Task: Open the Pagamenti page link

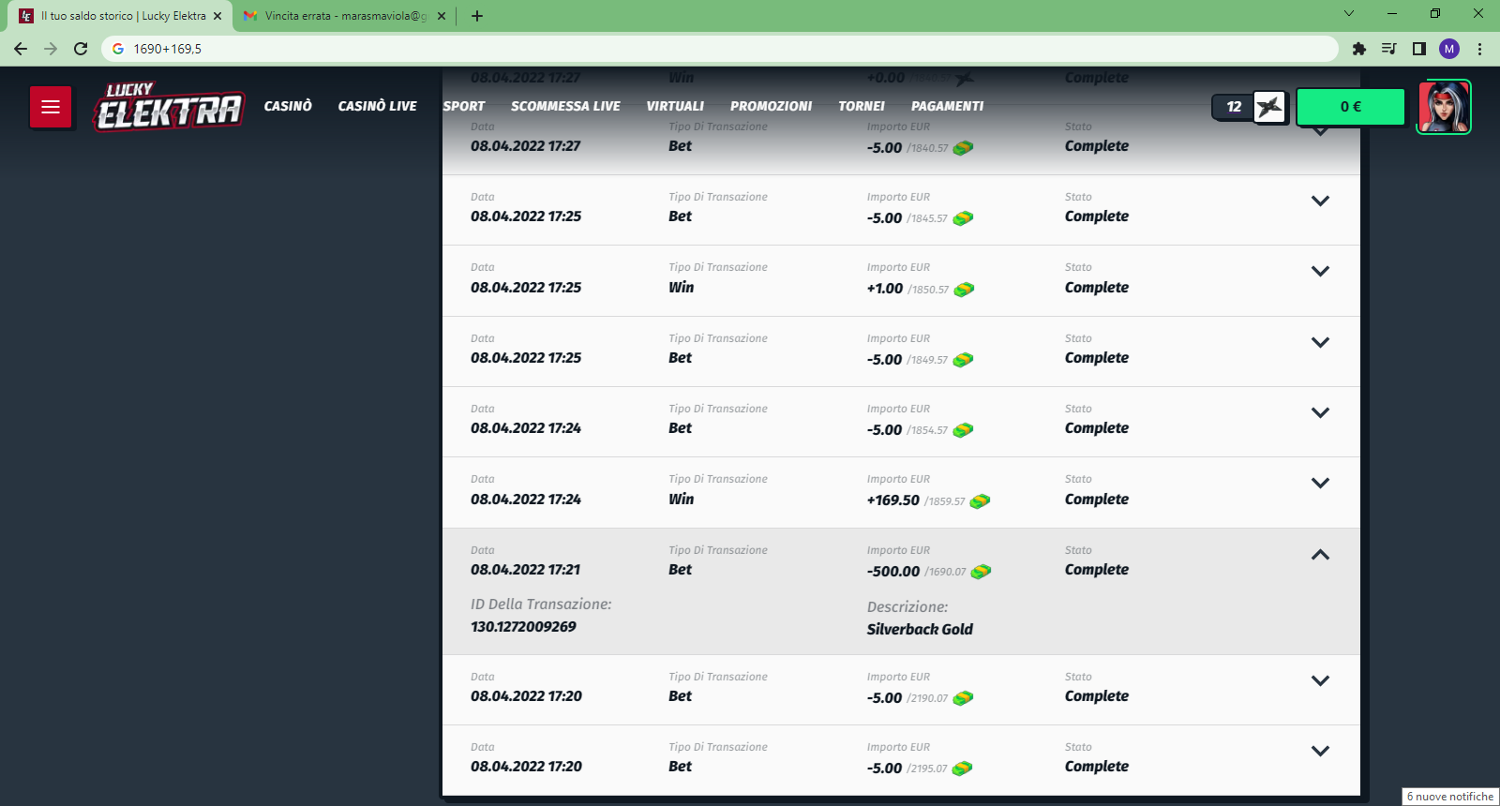Action: (947, 106)
